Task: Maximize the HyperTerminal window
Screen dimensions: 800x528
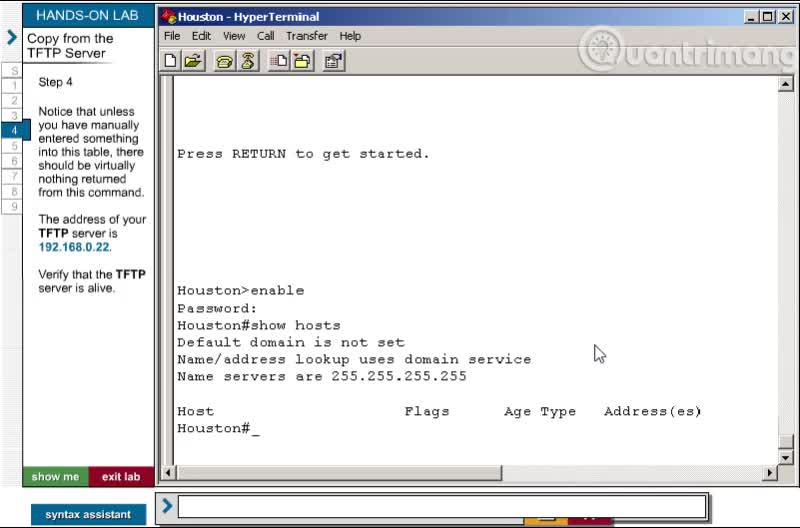Action: (x=767, y=17)
